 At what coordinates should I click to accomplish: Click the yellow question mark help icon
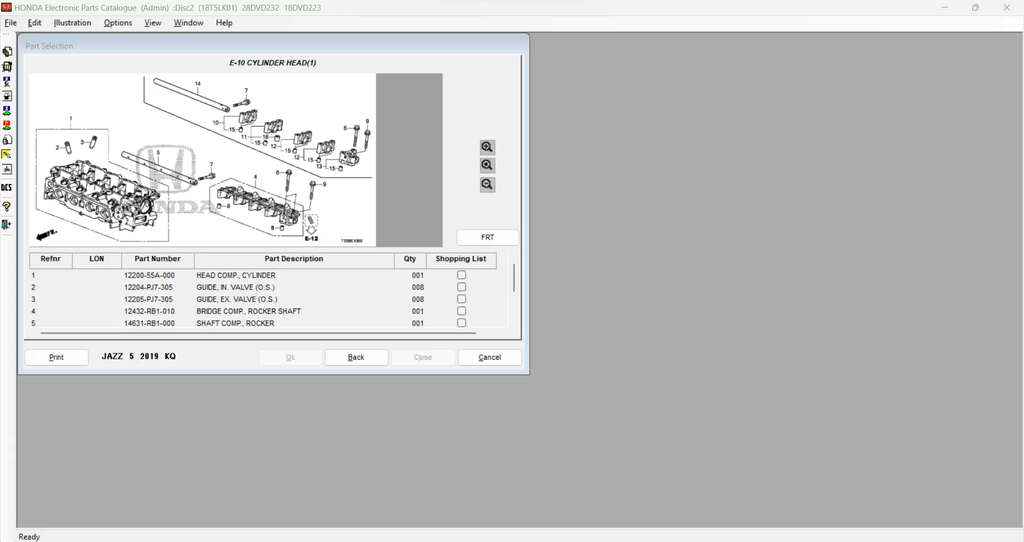tap(7, 207)
